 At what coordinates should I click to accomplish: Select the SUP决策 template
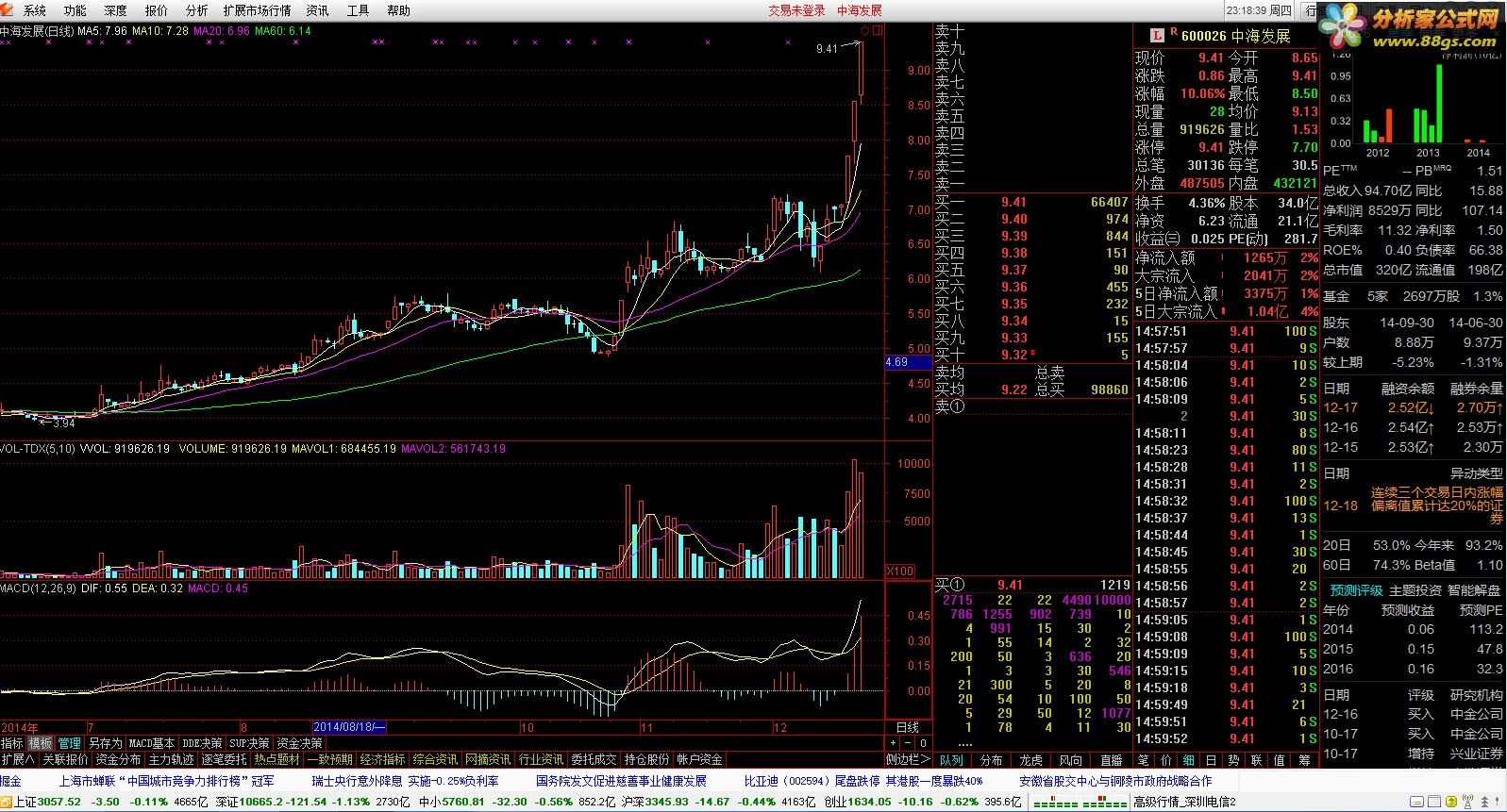pos(250,743)
